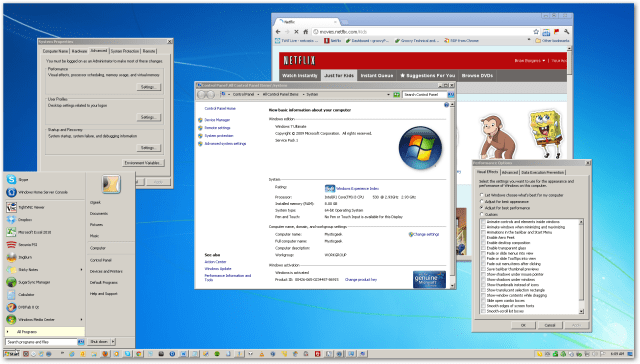Enable the Aero Peek checkbox

point(484,237)
